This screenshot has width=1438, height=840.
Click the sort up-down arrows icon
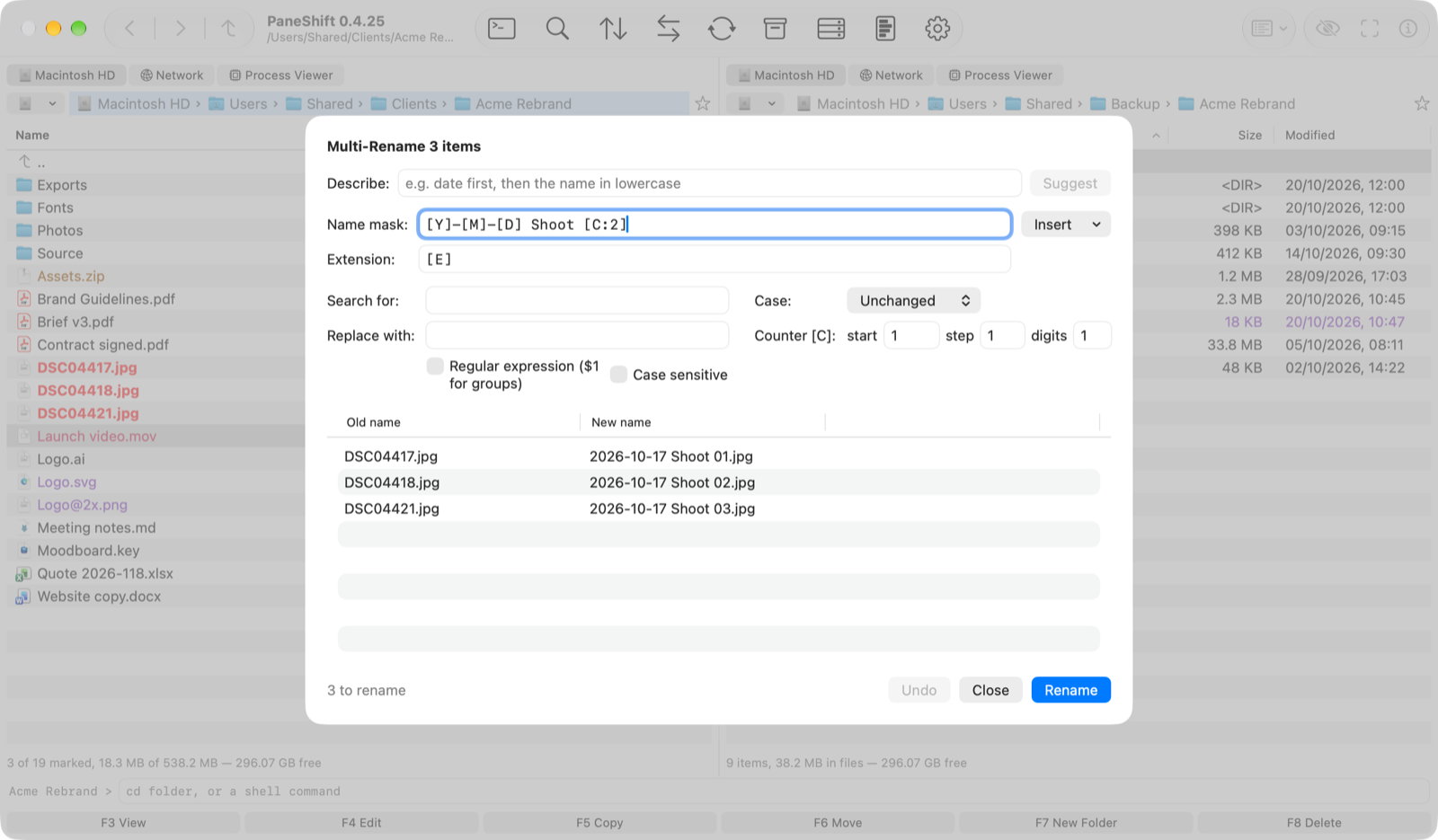(613, 29)
